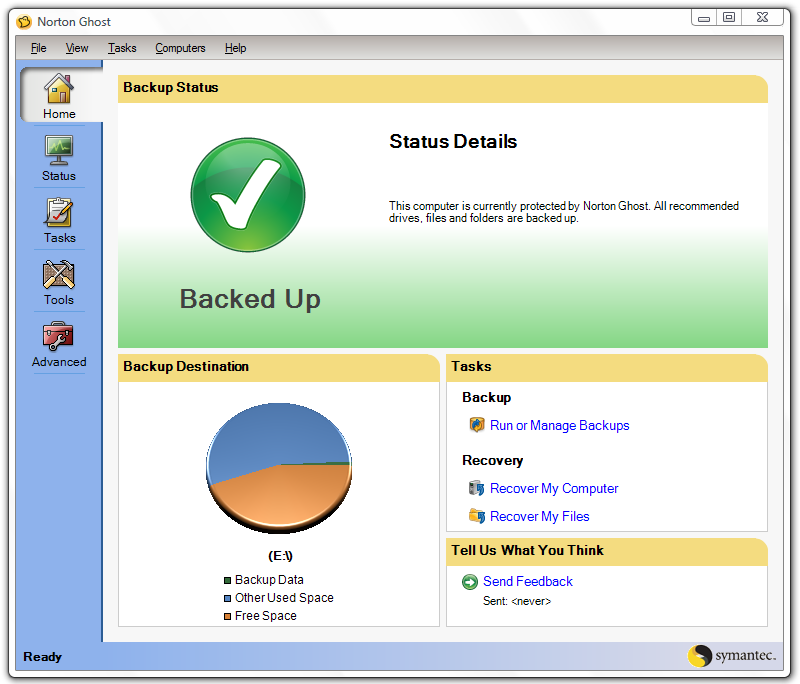This screenshot has width=800, height=684.
Task: Click the blue Other Used Space swatch
Action: [x=228, y=598]
